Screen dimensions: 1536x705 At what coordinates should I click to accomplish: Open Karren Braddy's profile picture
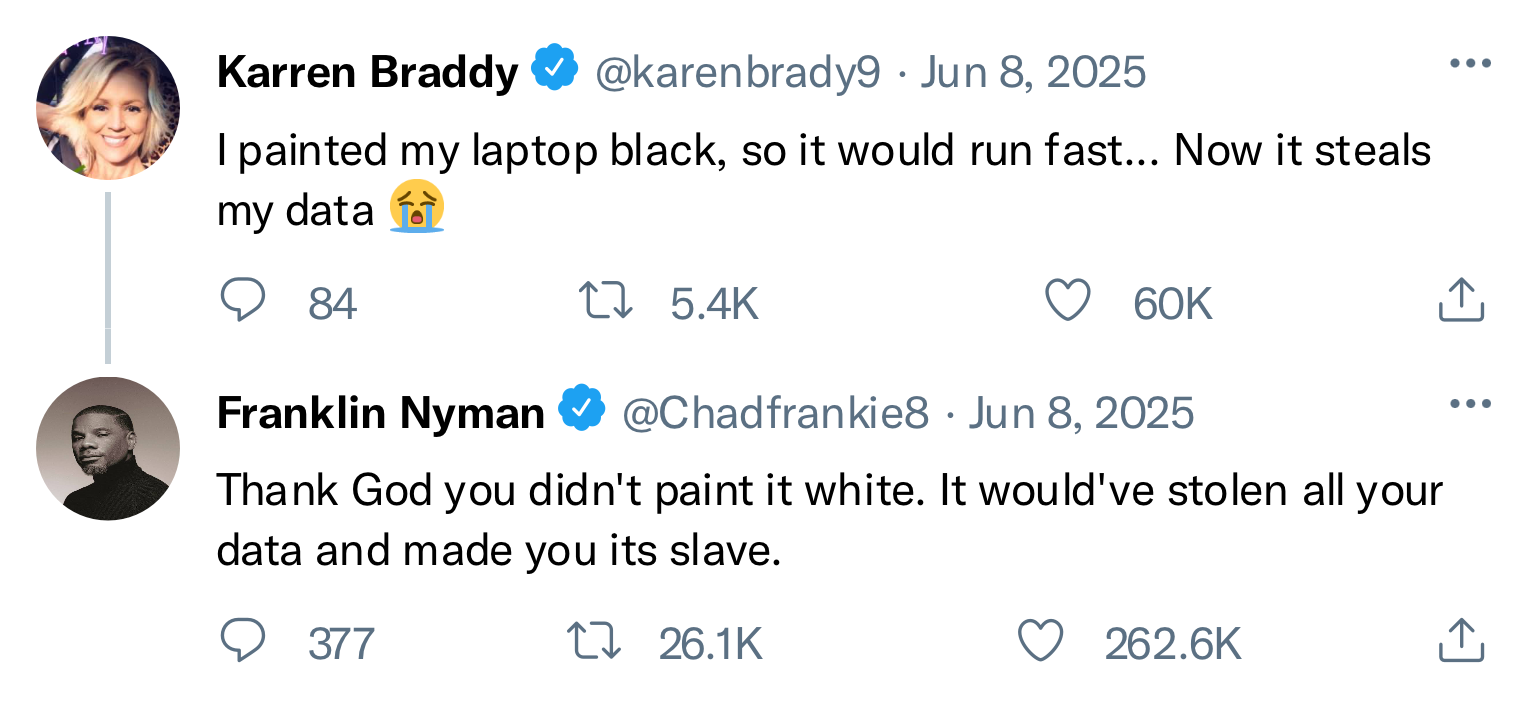pos(108,108)
